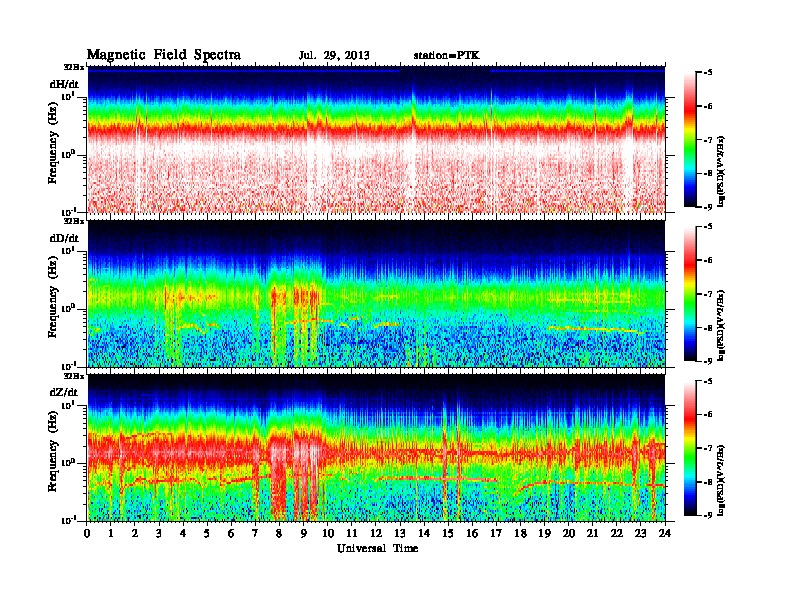Click the 'station=PTK' label
Viewport: 792px width, 612px height.
coord(447,56)
